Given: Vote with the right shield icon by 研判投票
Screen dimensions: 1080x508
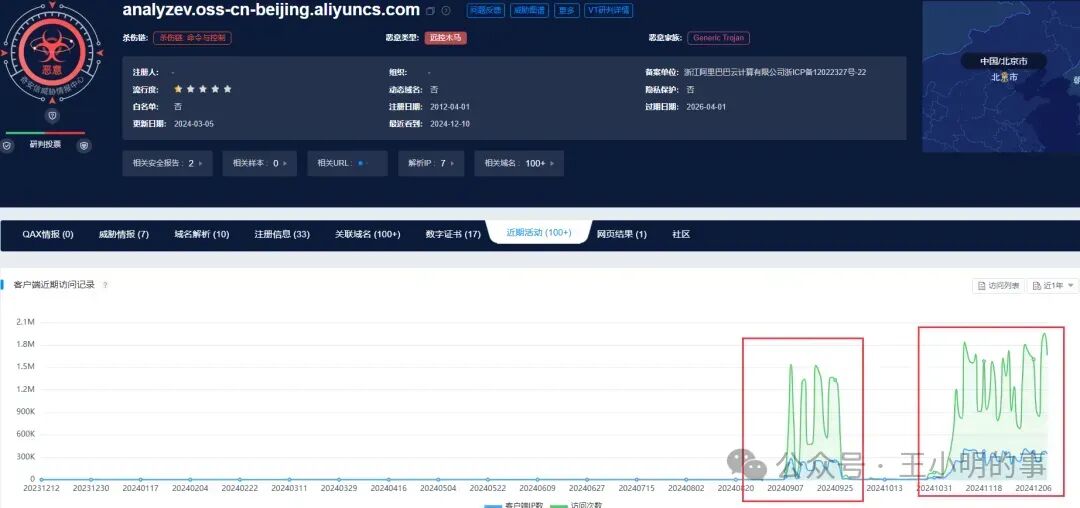Looking at the screenshot, I should (x=84, y=145).
